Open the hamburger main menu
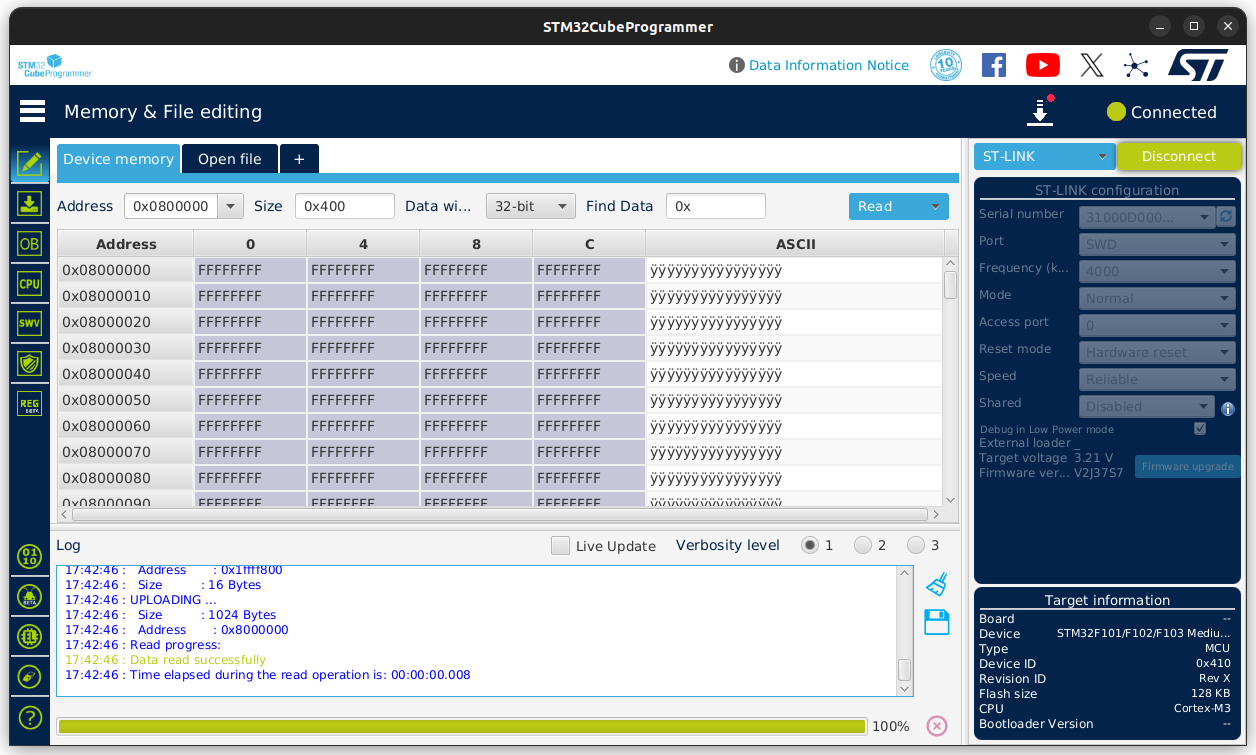The width and height of the screenshot is (1256, 755). 32,111
